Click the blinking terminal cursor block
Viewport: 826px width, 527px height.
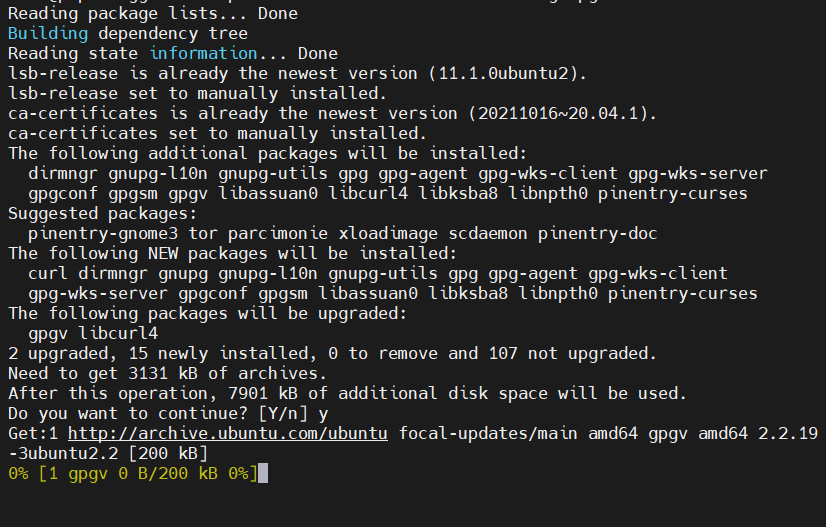(x=263, y=472)
